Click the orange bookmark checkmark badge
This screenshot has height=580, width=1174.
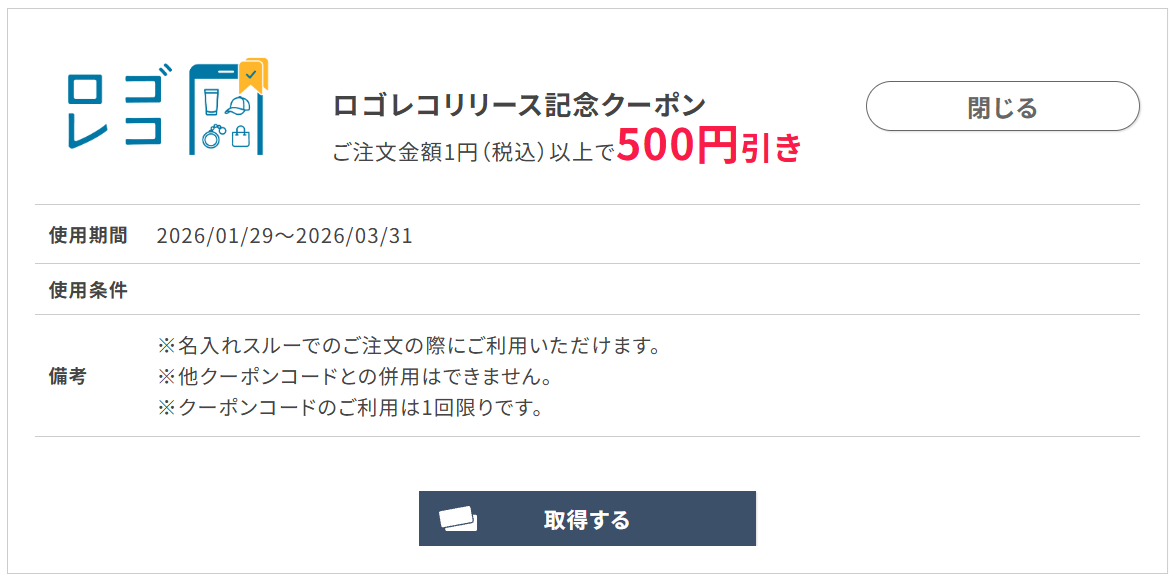point(252,75)
